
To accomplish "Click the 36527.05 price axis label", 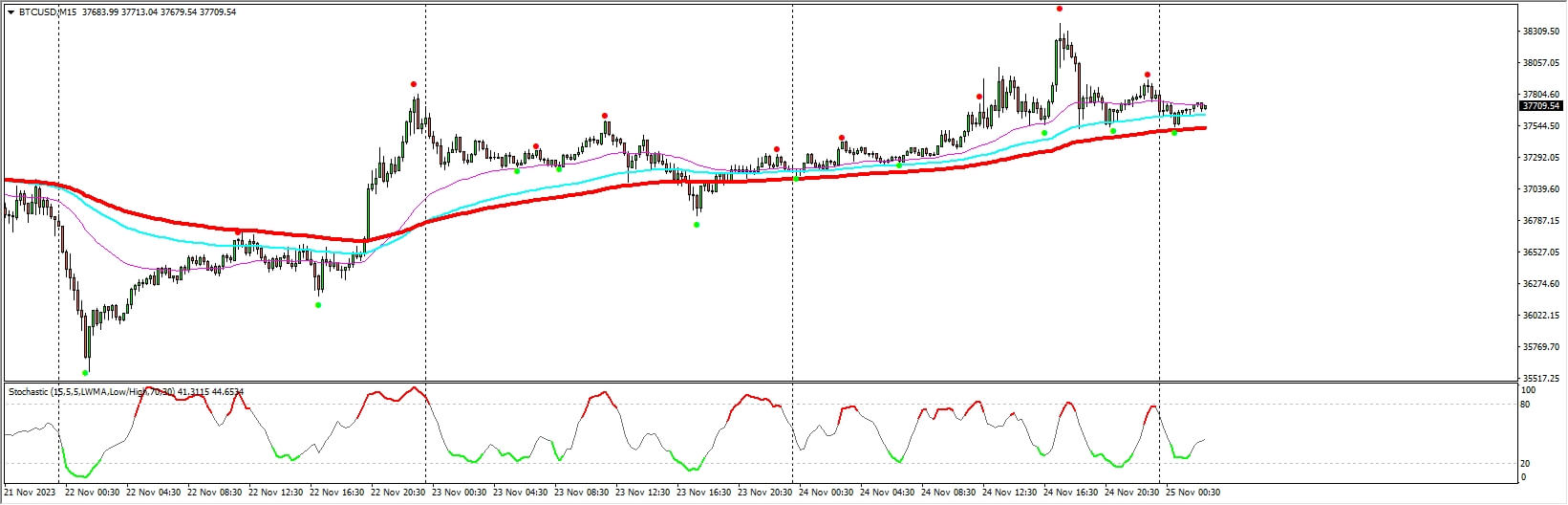I will click(x=1540, y=252).
